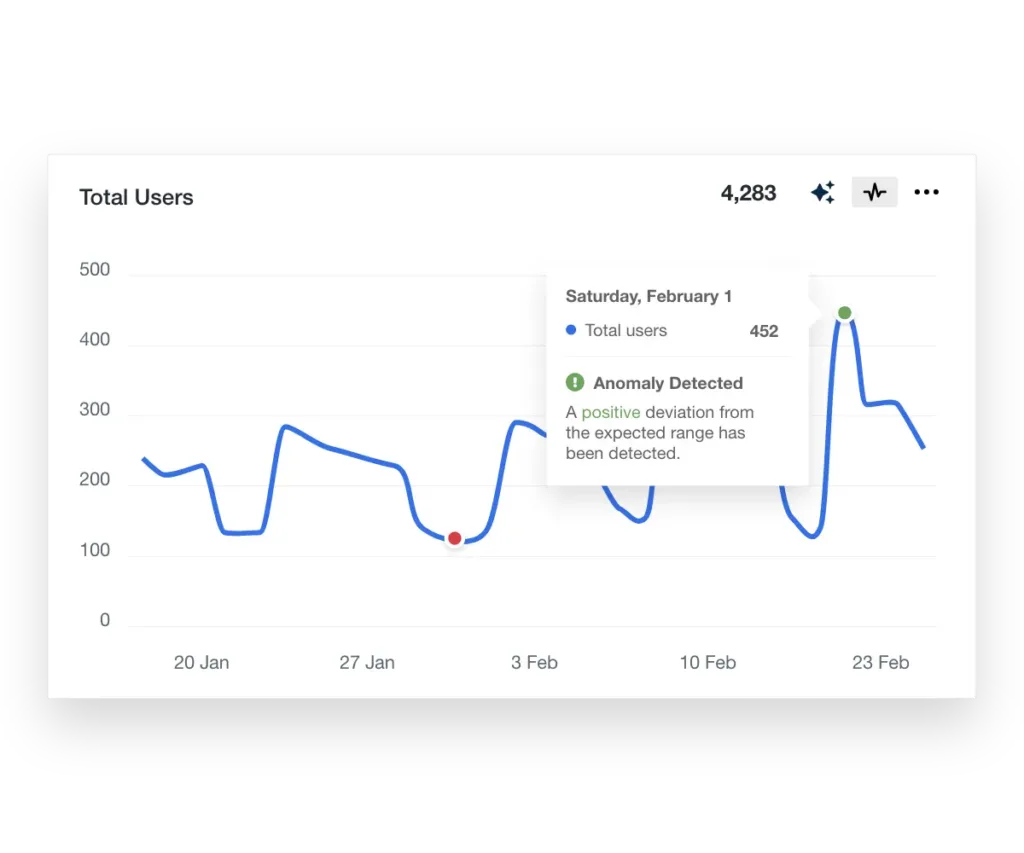
Task: Click the green anomaly marker on chart
Action: [845, 313]
